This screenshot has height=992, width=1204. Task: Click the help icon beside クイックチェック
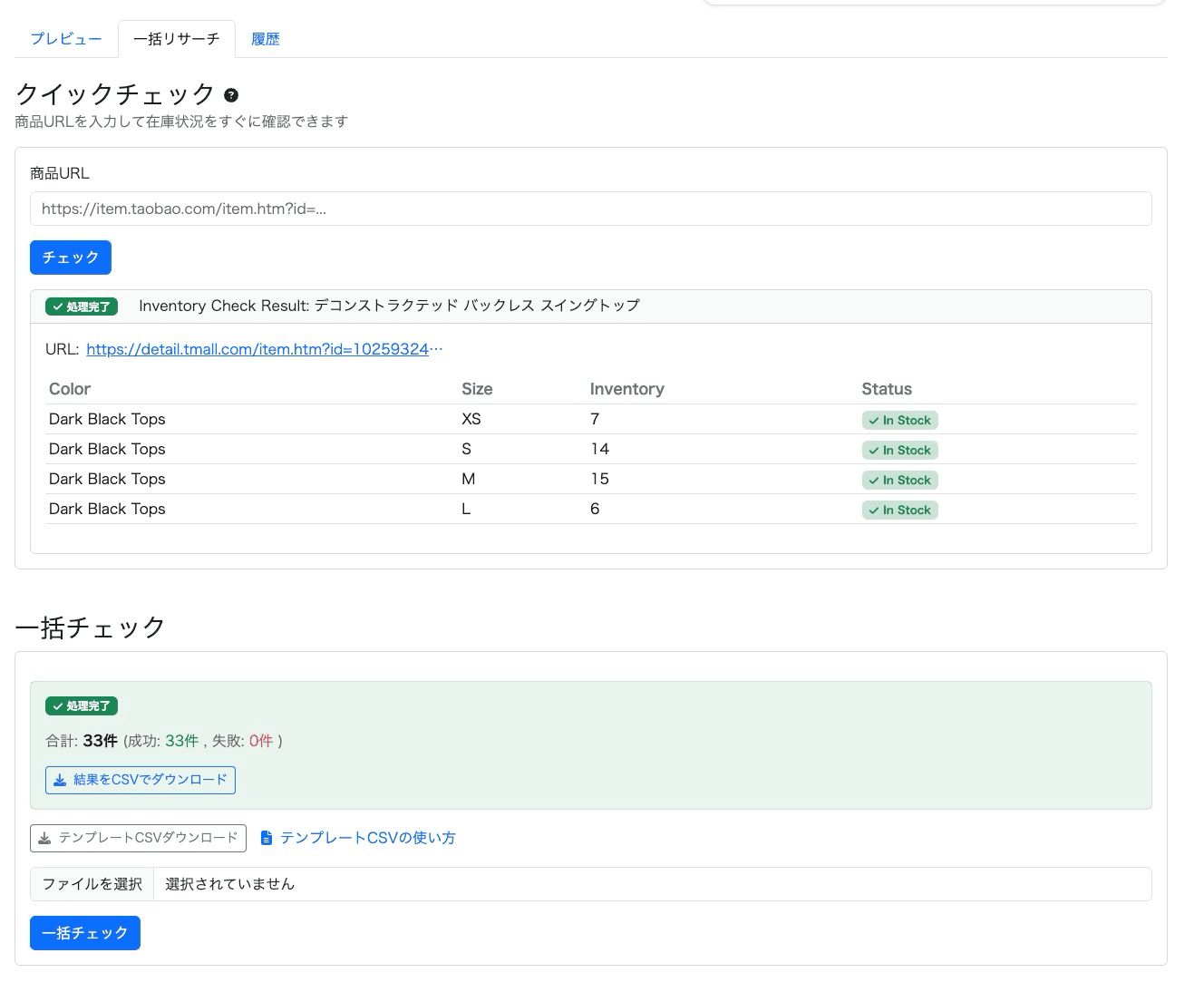coord(231,95)
